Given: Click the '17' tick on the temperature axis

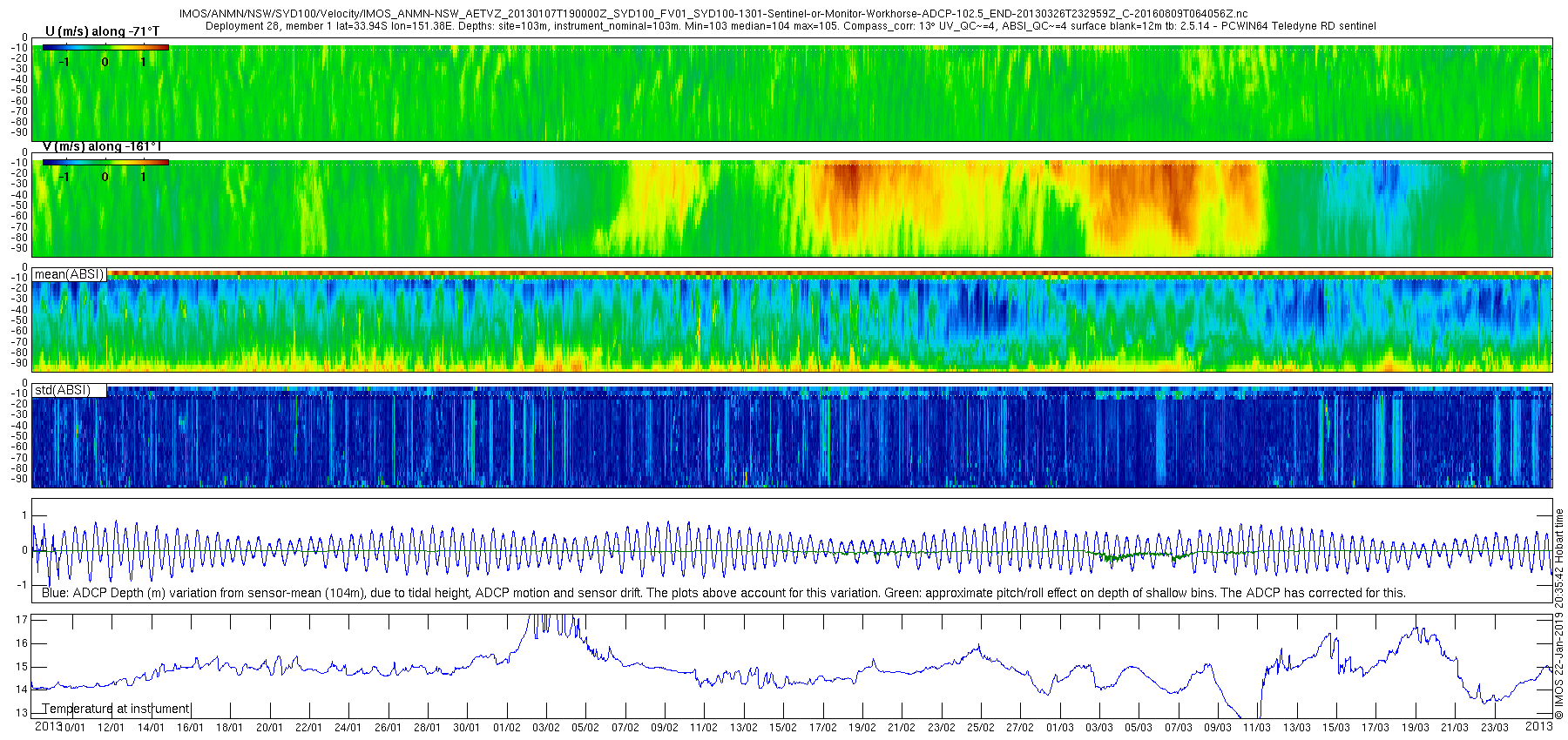Looking at the screenshot, I should (23, 620).
